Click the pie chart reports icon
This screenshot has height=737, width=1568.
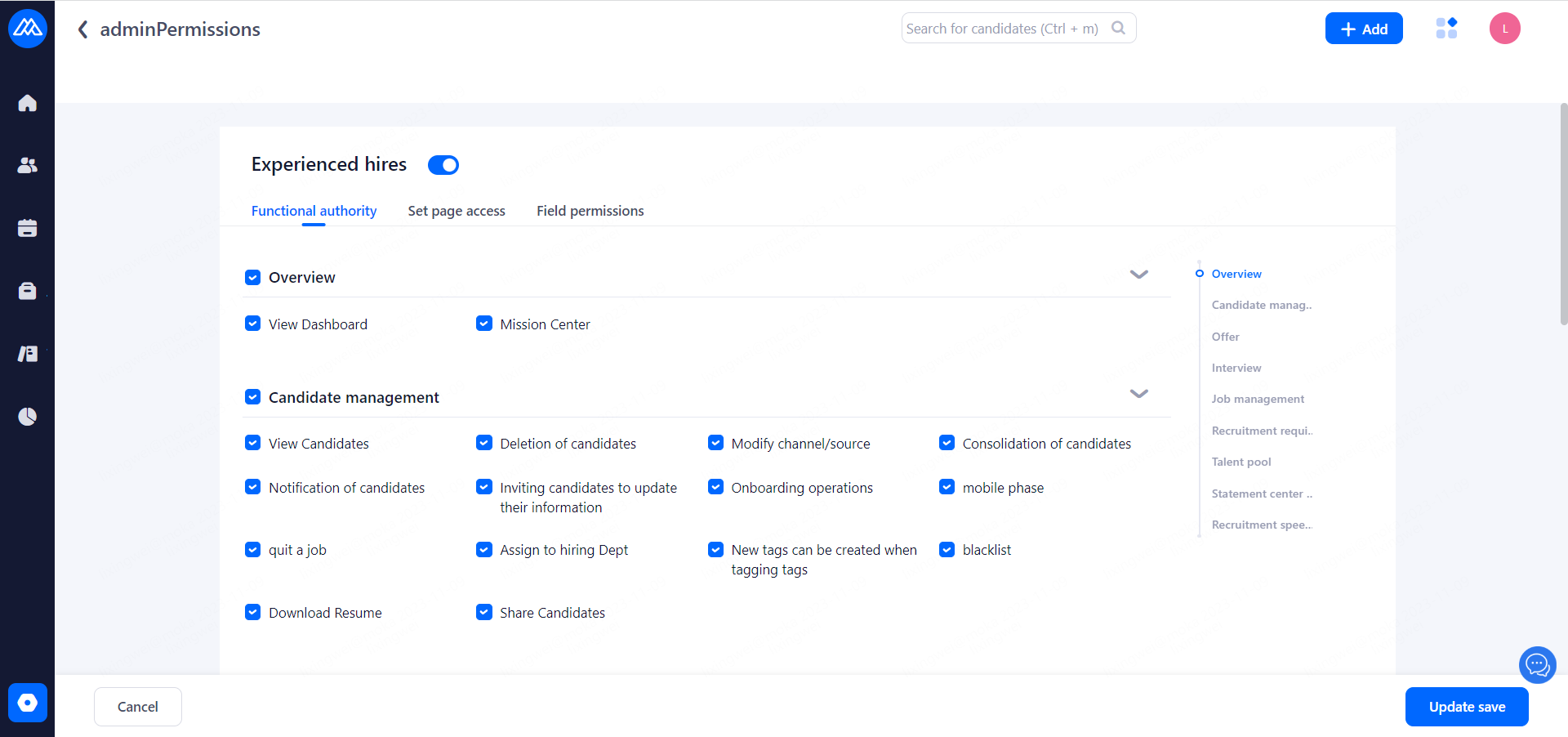(27, 417)
